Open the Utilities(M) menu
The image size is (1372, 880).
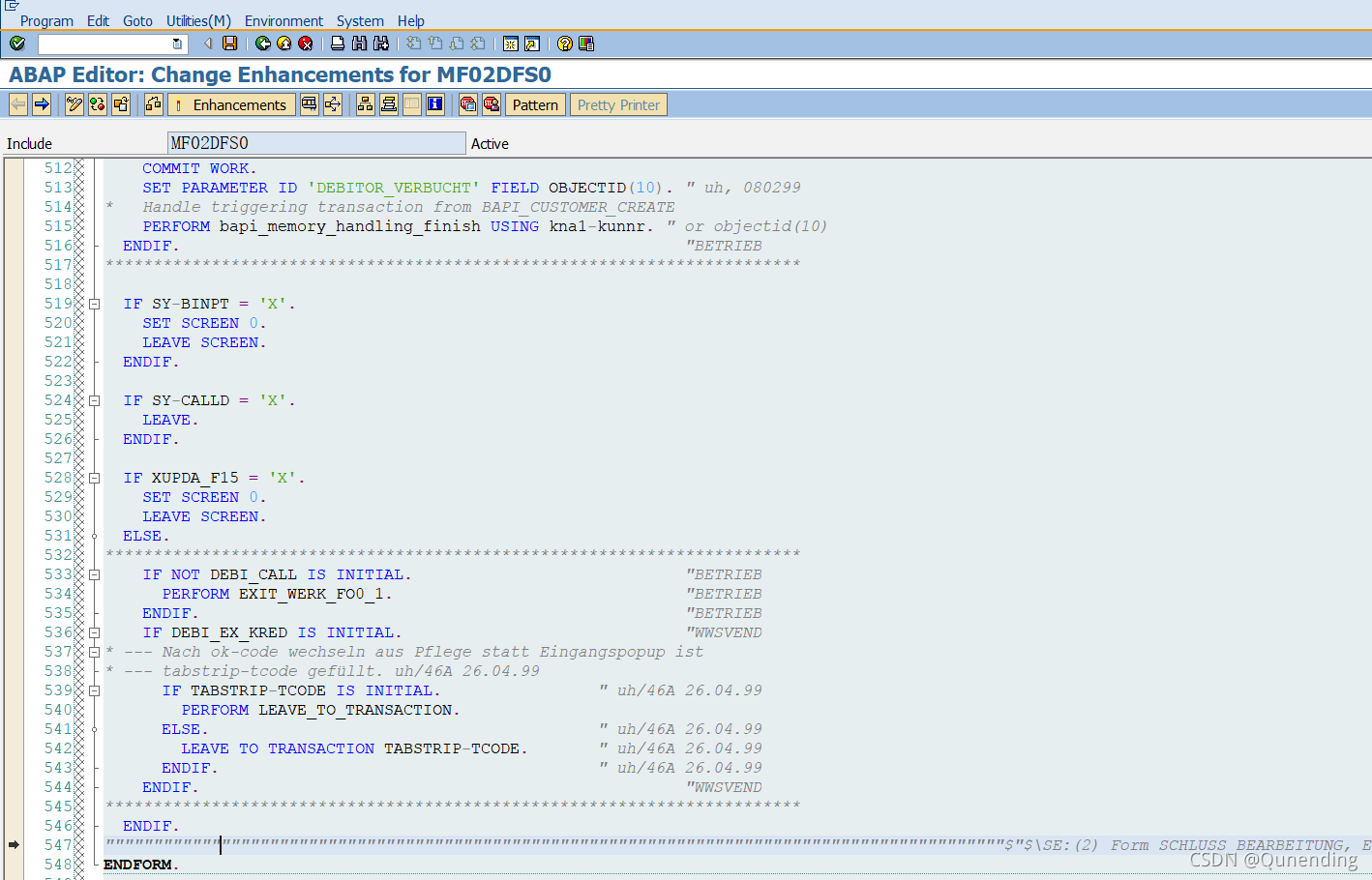point(198,20)
